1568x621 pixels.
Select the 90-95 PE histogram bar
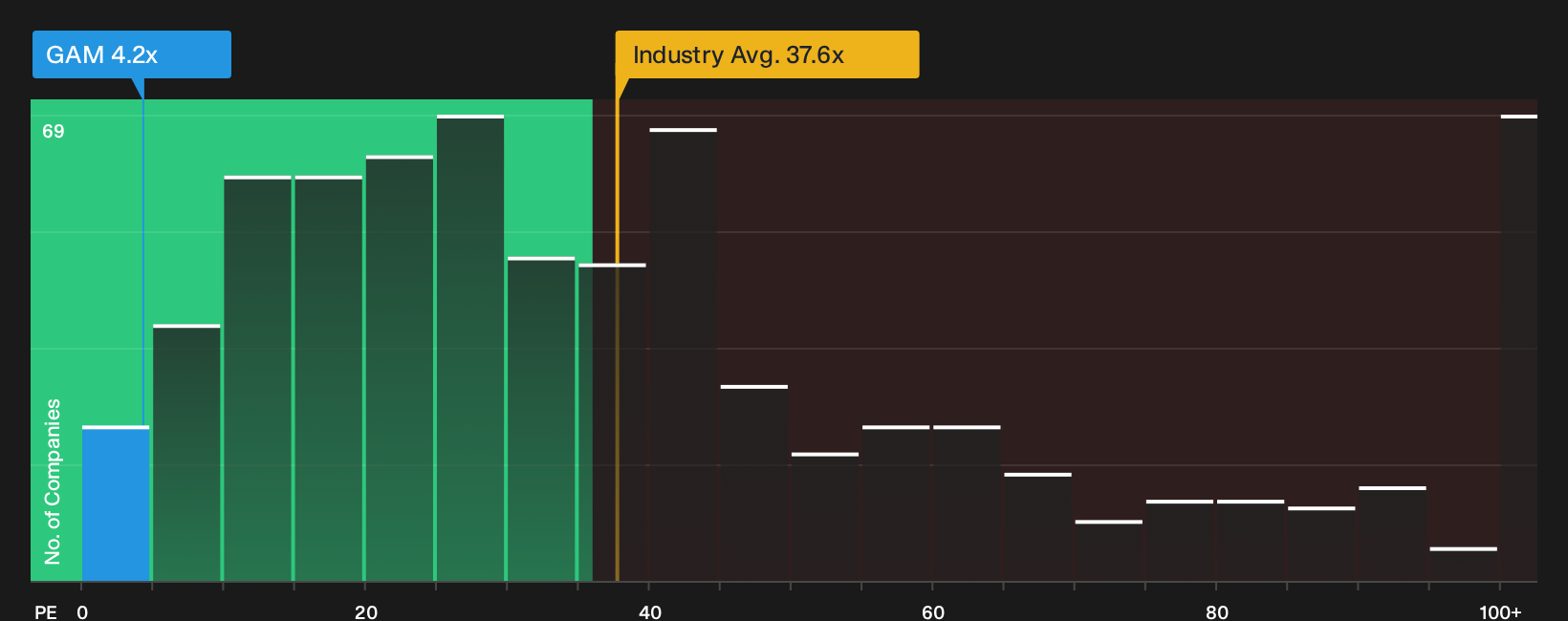1392,534
